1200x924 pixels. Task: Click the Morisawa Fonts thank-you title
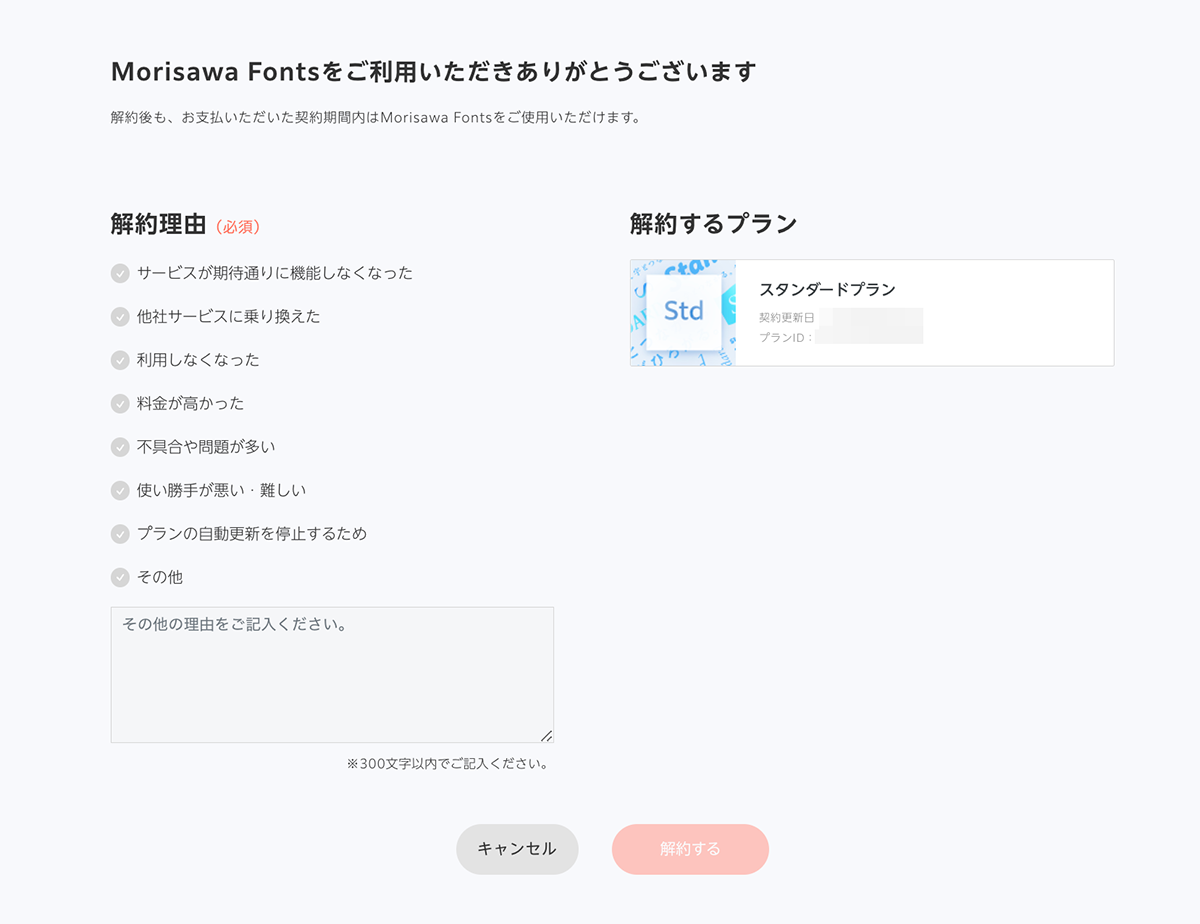pos(433,71)
